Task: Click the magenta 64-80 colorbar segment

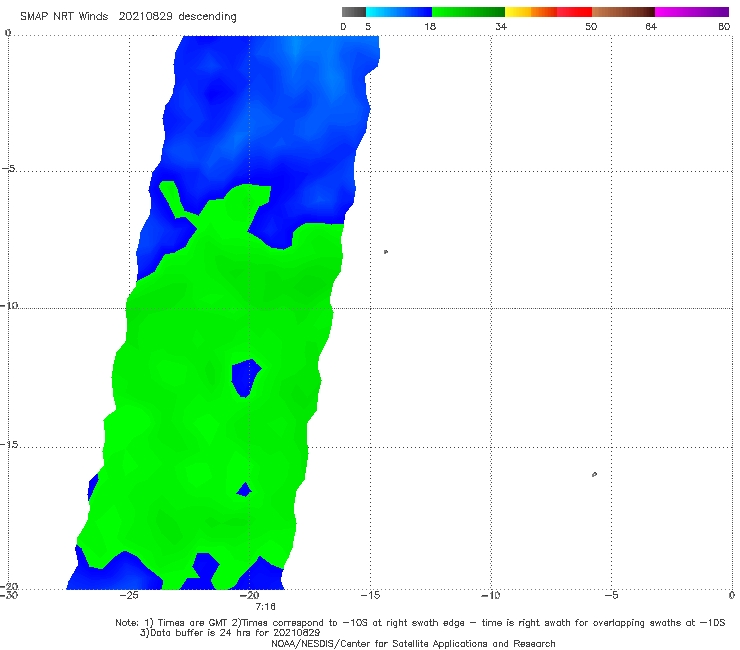Action: click(692, 12)
